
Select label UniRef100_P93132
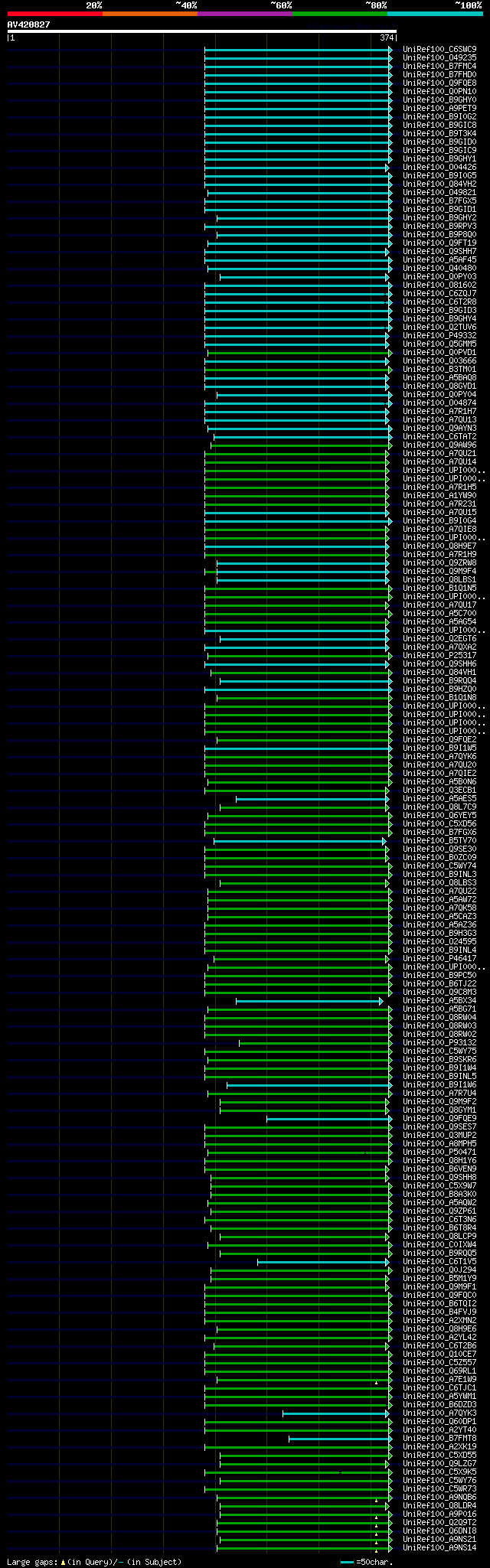tap(439, 1042)
